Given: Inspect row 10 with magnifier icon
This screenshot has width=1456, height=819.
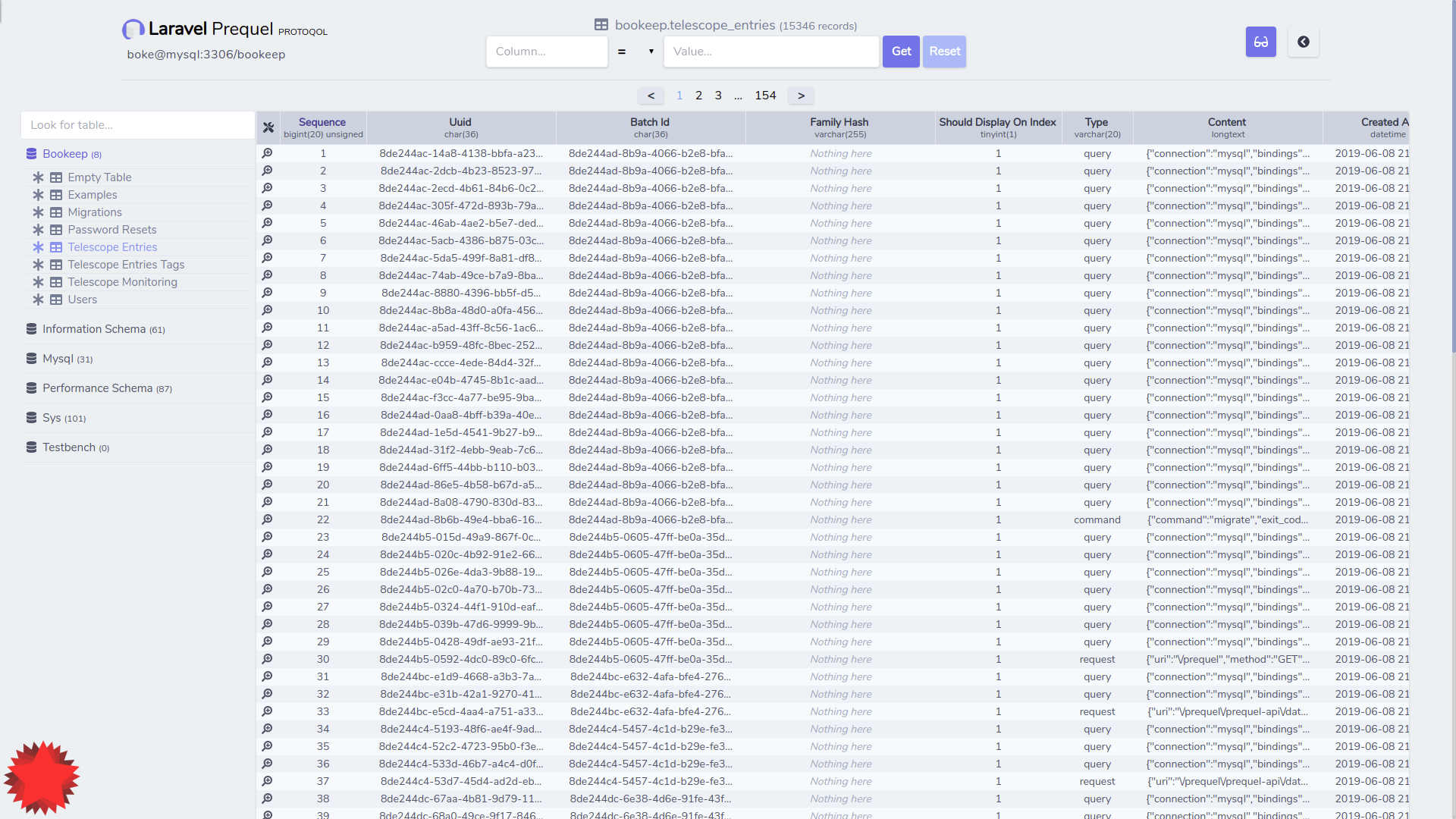Looking at the screenshot, I should (268, 310).
